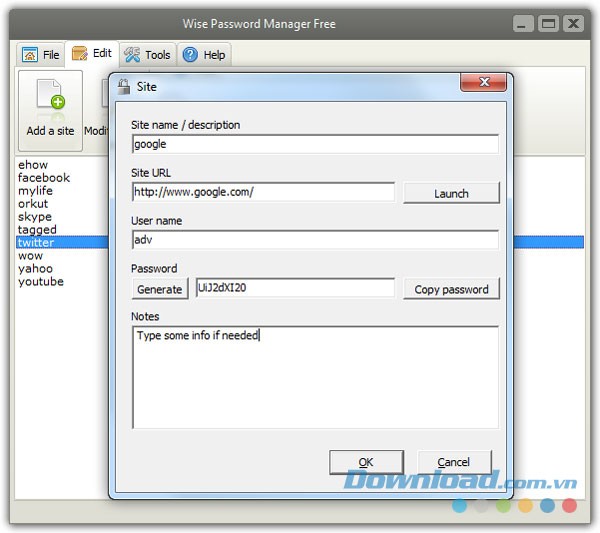Select ehow in the site list
Viewport: 600px width, 533px height.
coord(33,165)
